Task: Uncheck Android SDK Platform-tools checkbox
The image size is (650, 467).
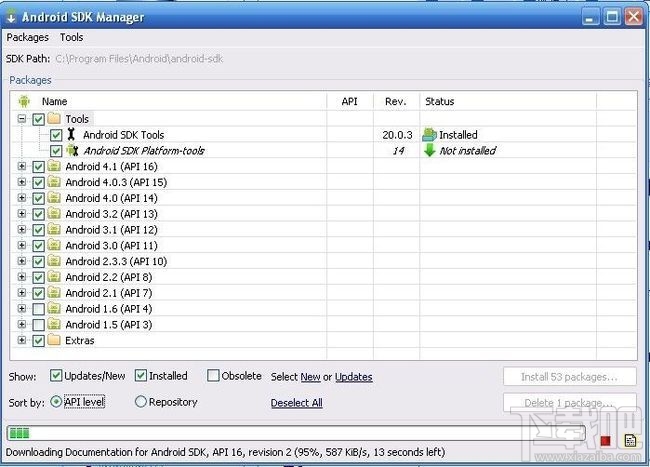Action: (x=56, y=151)
